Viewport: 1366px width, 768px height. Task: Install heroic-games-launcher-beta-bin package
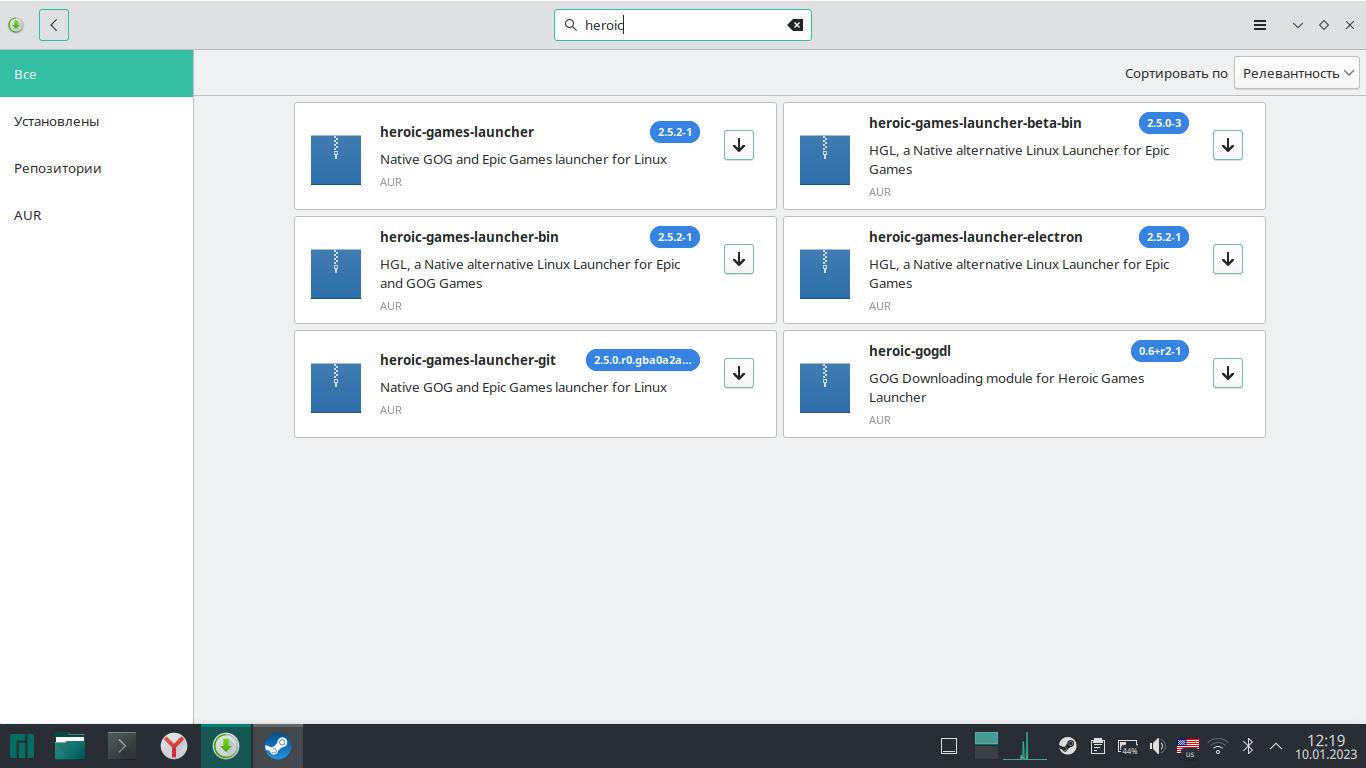[x=1228, y=145]
